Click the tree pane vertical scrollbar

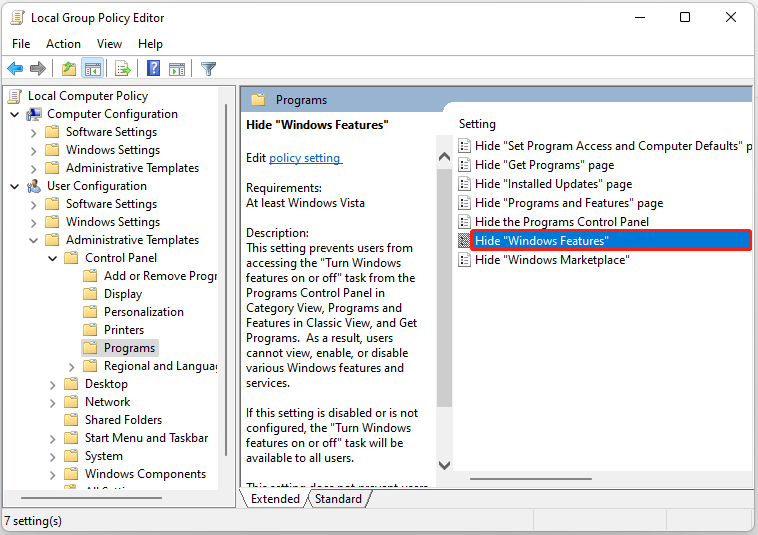pos(226,280)
